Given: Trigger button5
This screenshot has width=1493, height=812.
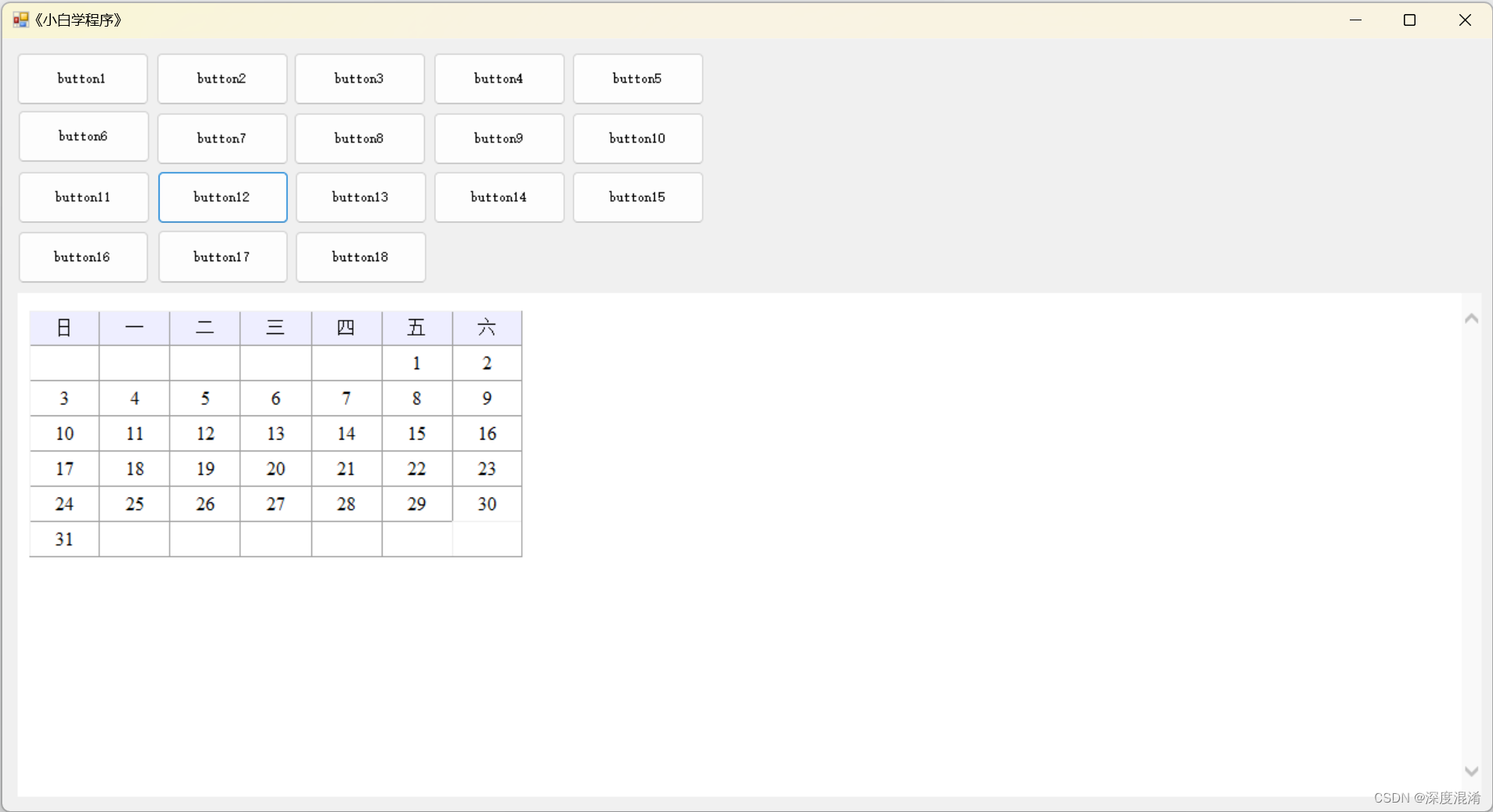Looking at the screenshot, I should point(638,79).
